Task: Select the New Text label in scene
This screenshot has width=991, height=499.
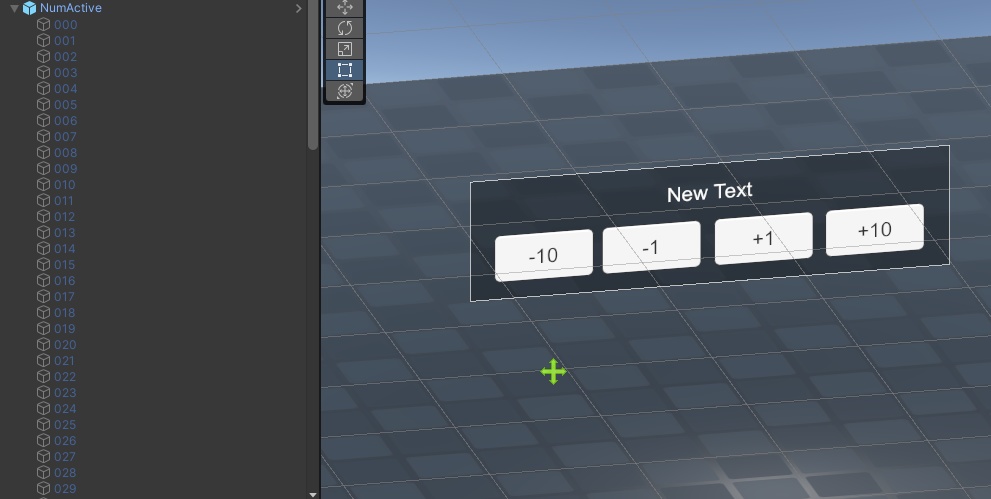Action: pos(710,192)
